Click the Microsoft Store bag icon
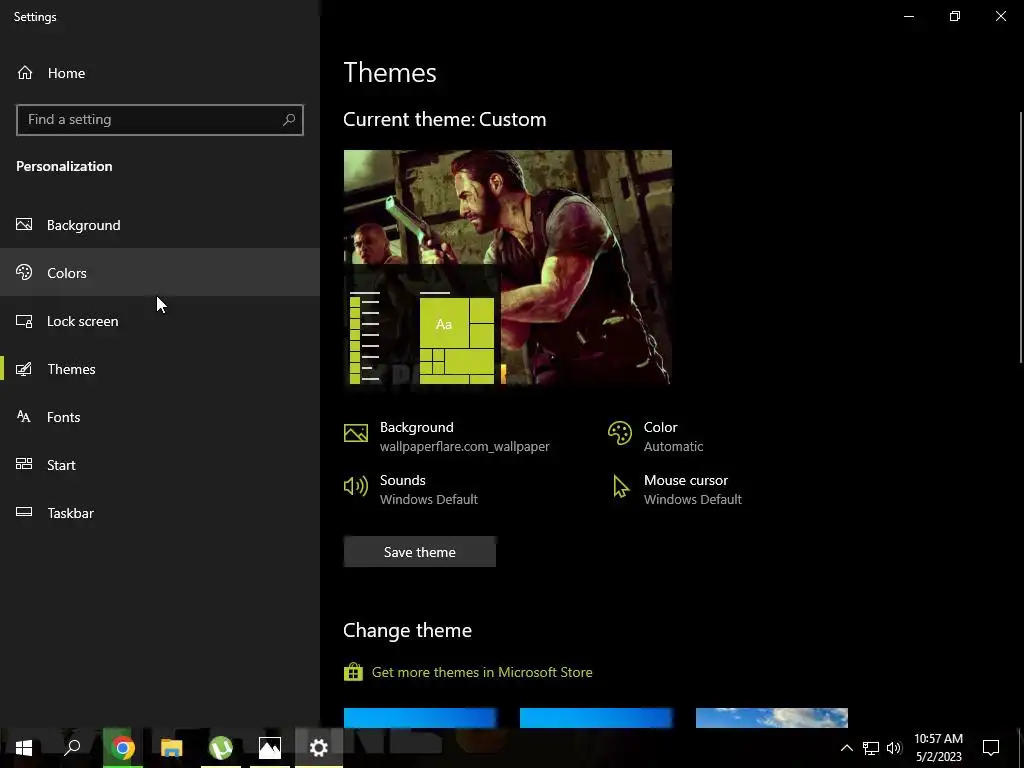 click(353, 672)
